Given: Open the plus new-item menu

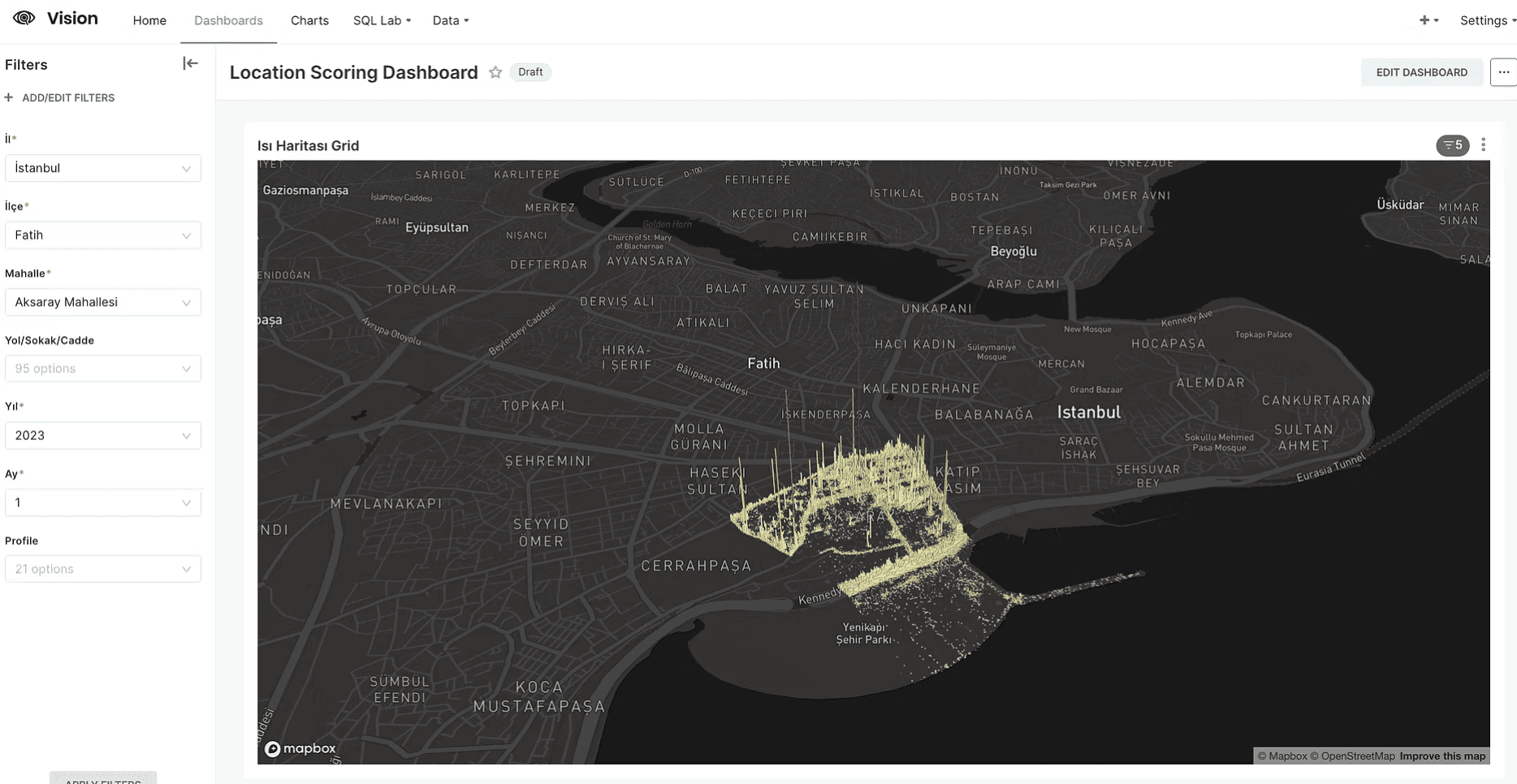Looking at the screenshot, I should [1428, 20].
